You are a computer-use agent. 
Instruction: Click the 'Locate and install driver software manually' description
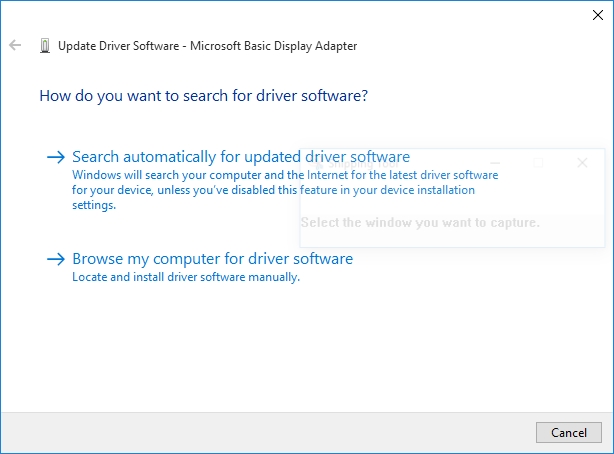pyautogui.click(x=186, y=278)
